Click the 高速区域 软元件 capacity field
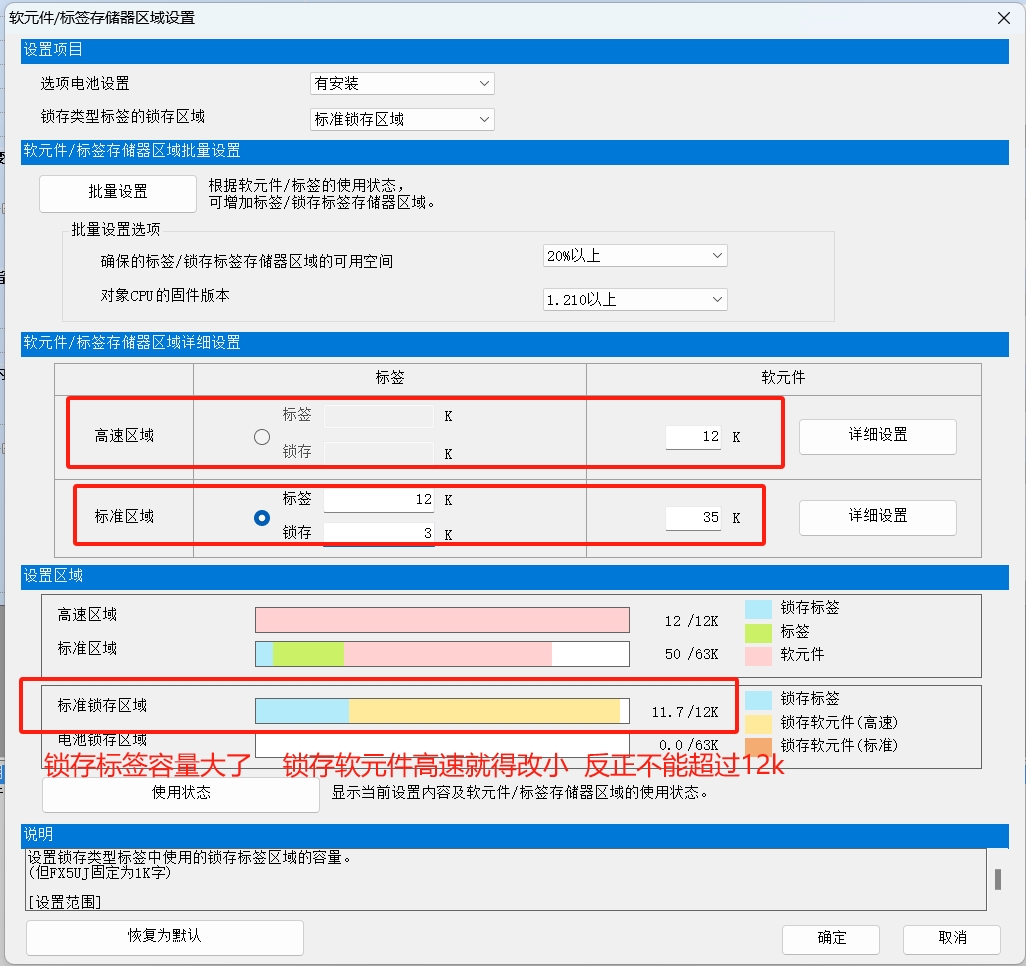The width and height of the screenshot is (1026, 966). [x=693, y=437]
